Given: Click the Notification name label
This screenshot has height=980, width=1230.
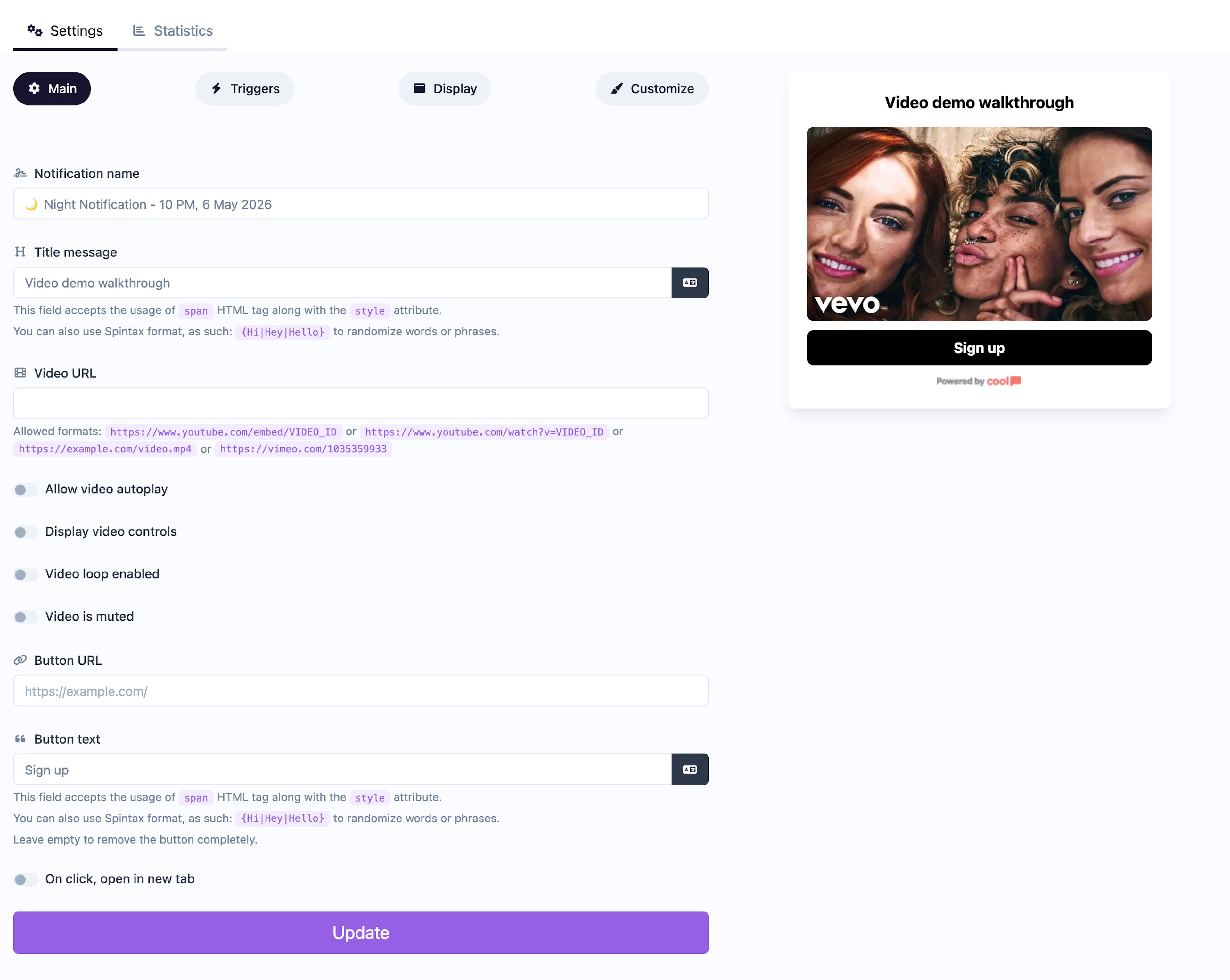Looking at the screenshot, I should coord(87,173).
